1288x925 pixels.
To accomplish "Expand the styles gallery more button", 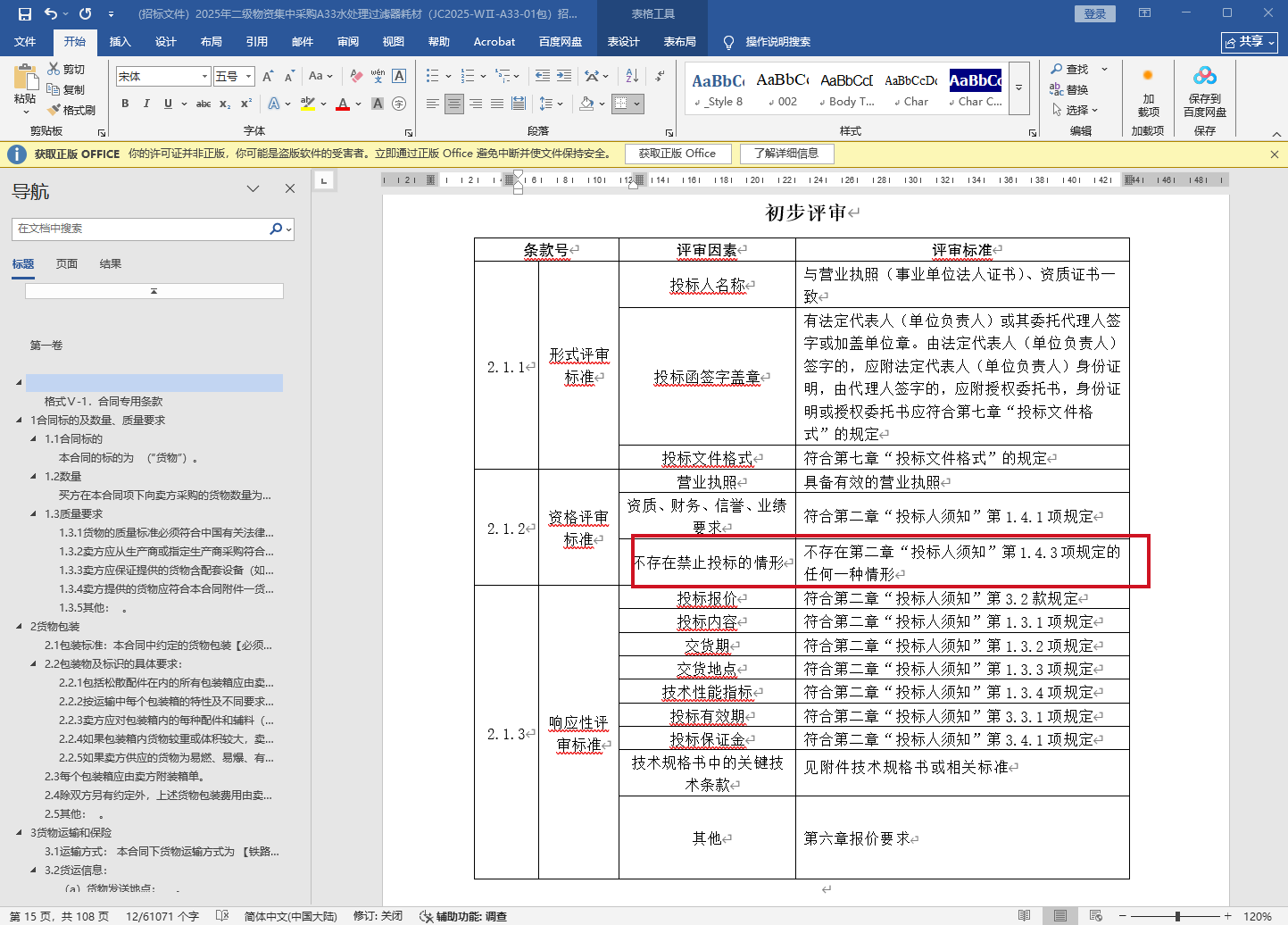I will tap(1019, 87).
